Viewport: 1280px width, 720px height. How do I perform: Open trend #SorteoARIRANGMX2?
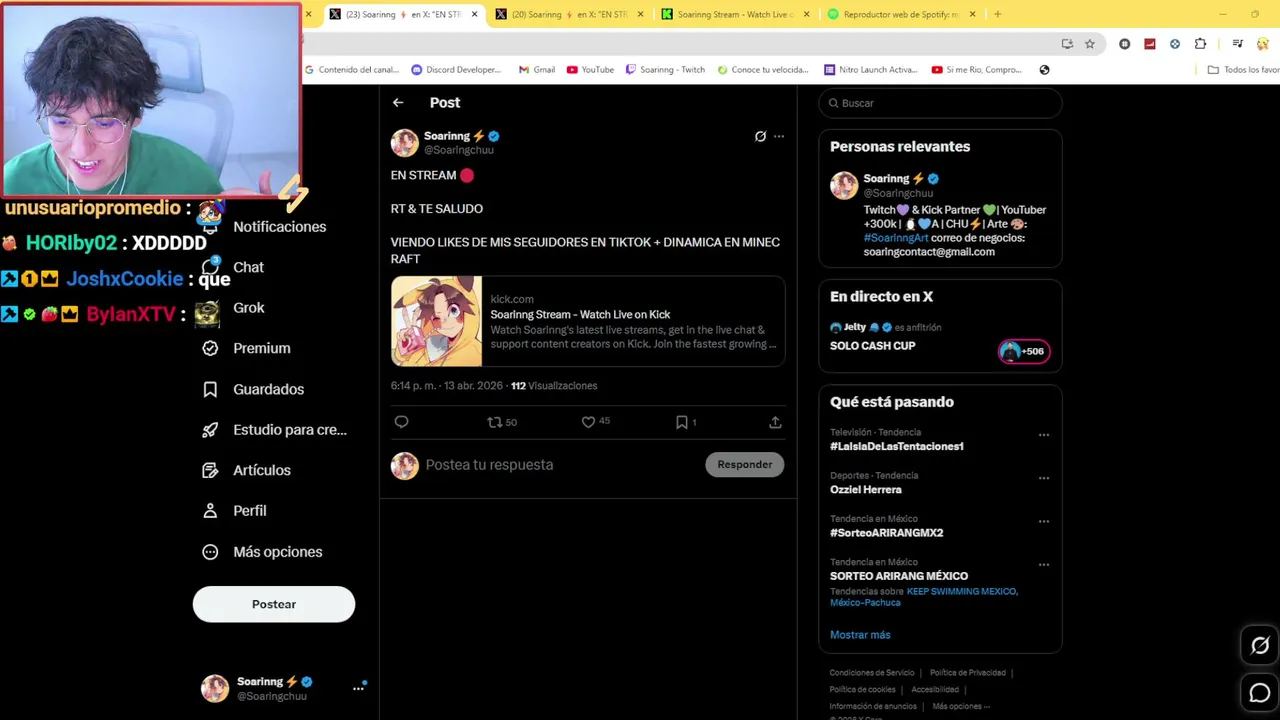(x=887, y=533)
